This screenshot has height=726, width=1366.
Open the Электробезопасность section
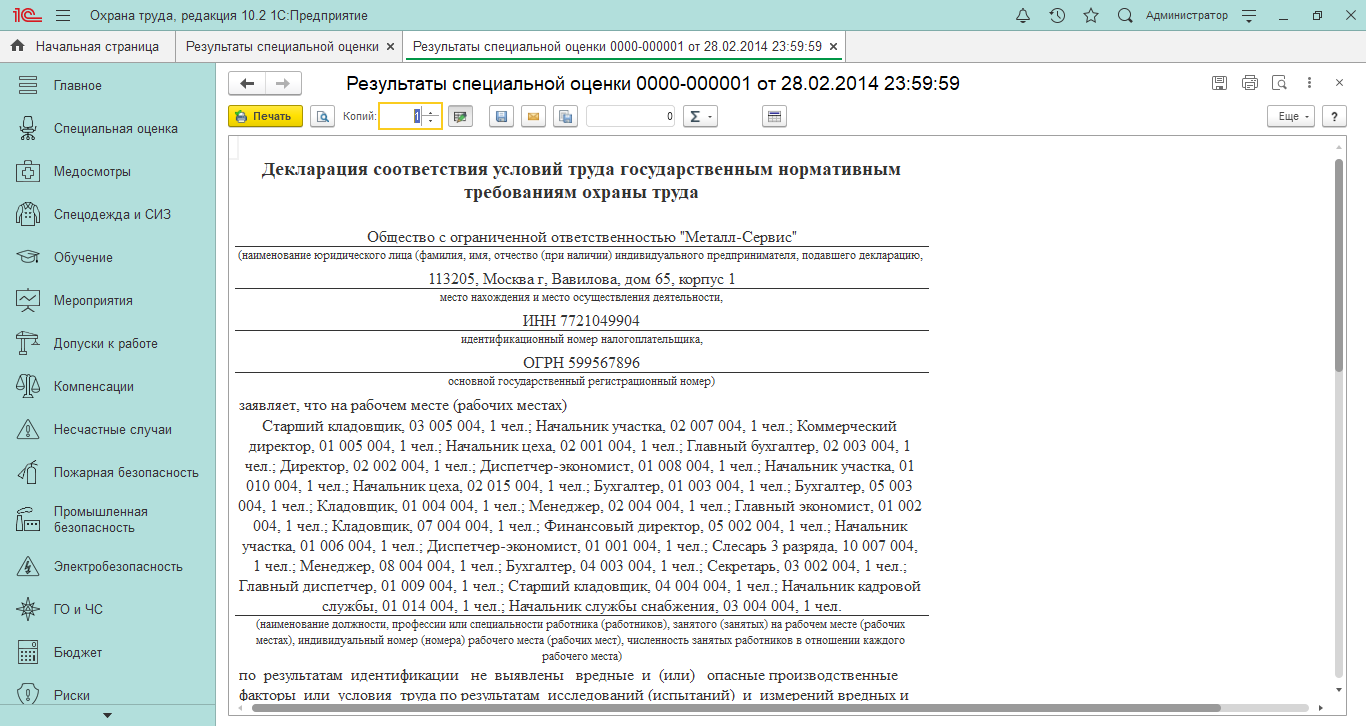(x=108, y=567)
